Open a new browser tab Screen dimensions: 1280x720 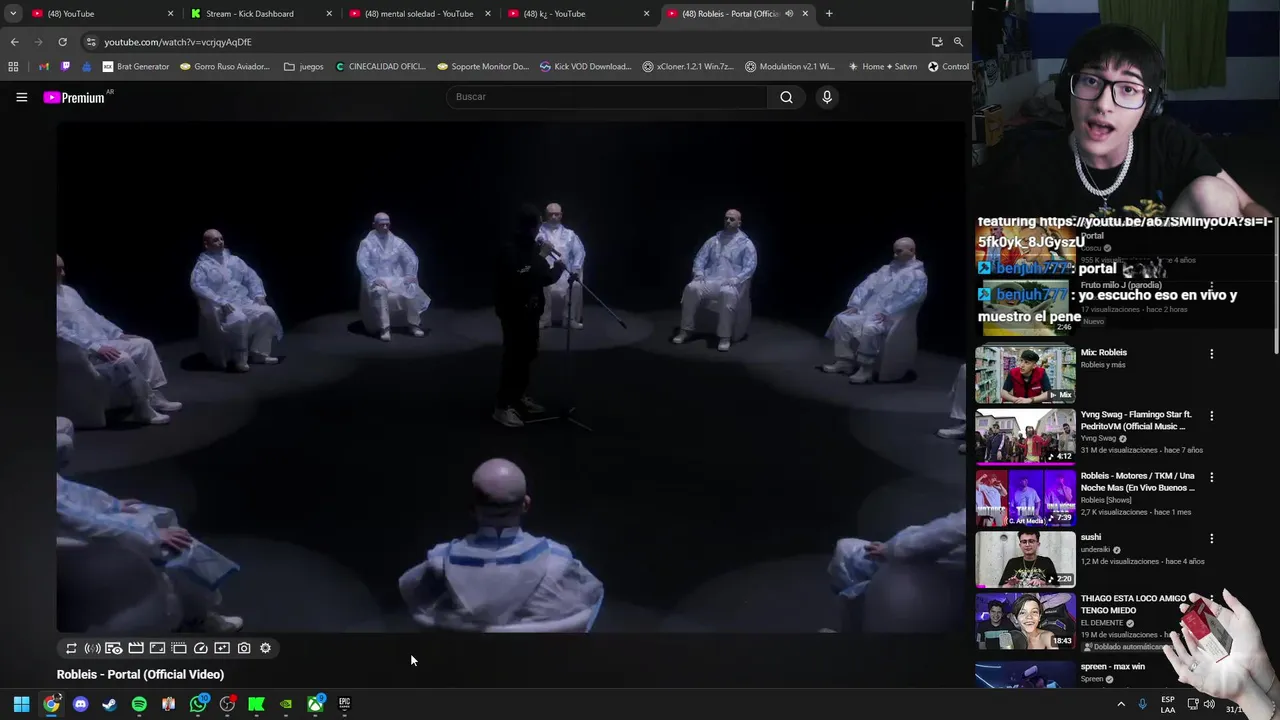coord(829,14)
